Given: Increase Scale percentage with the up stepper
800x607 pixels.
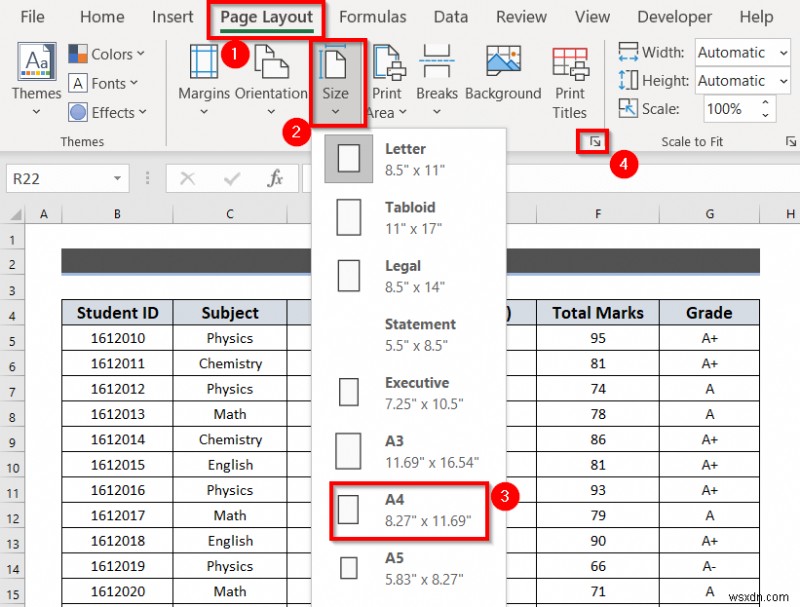Looking at the screenshot, I should tap(767, 102).
